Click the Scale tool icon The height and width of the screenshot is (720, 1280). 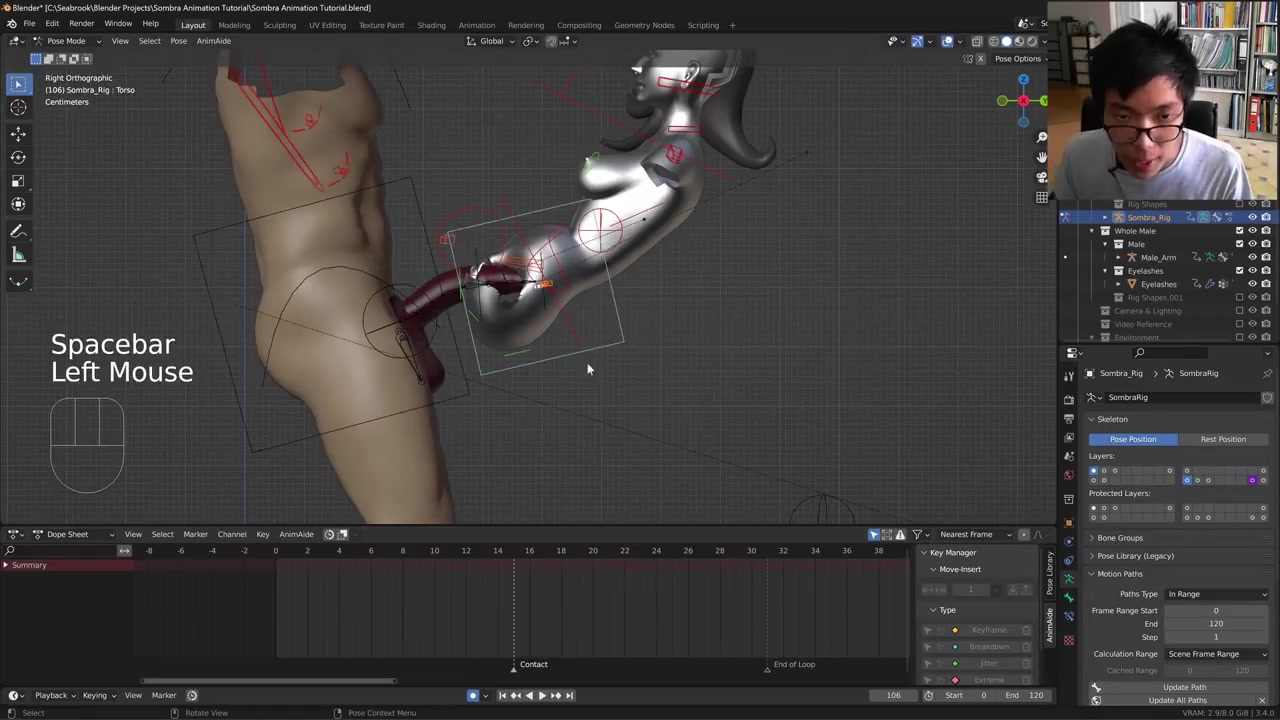pyautogui.click(x=18, y=181)
